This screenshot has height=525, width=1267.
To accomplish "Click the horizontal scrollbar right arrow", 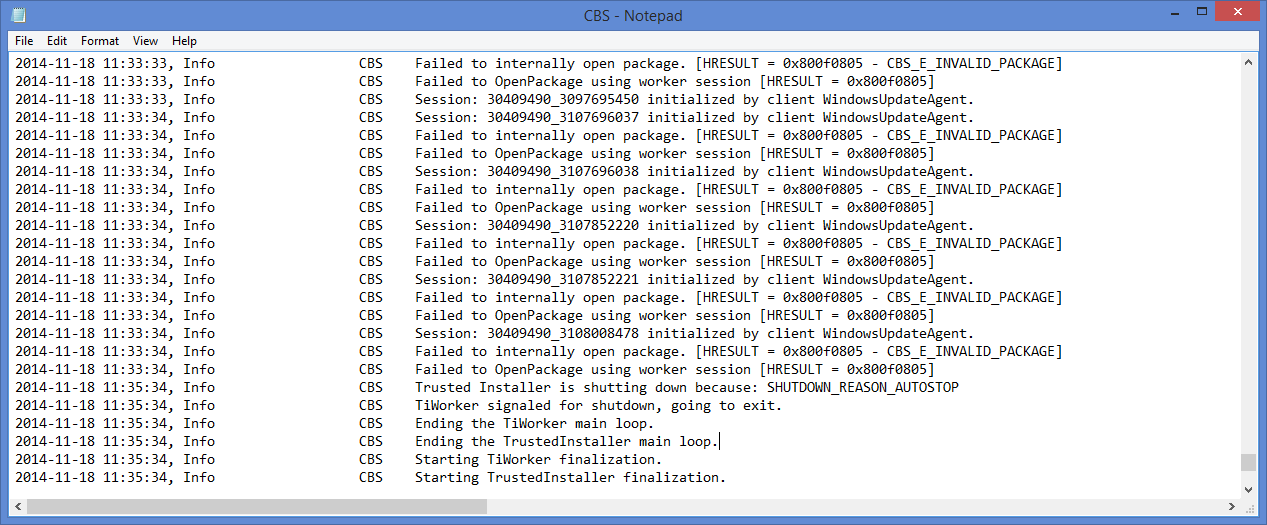I will pos(1230,507).
